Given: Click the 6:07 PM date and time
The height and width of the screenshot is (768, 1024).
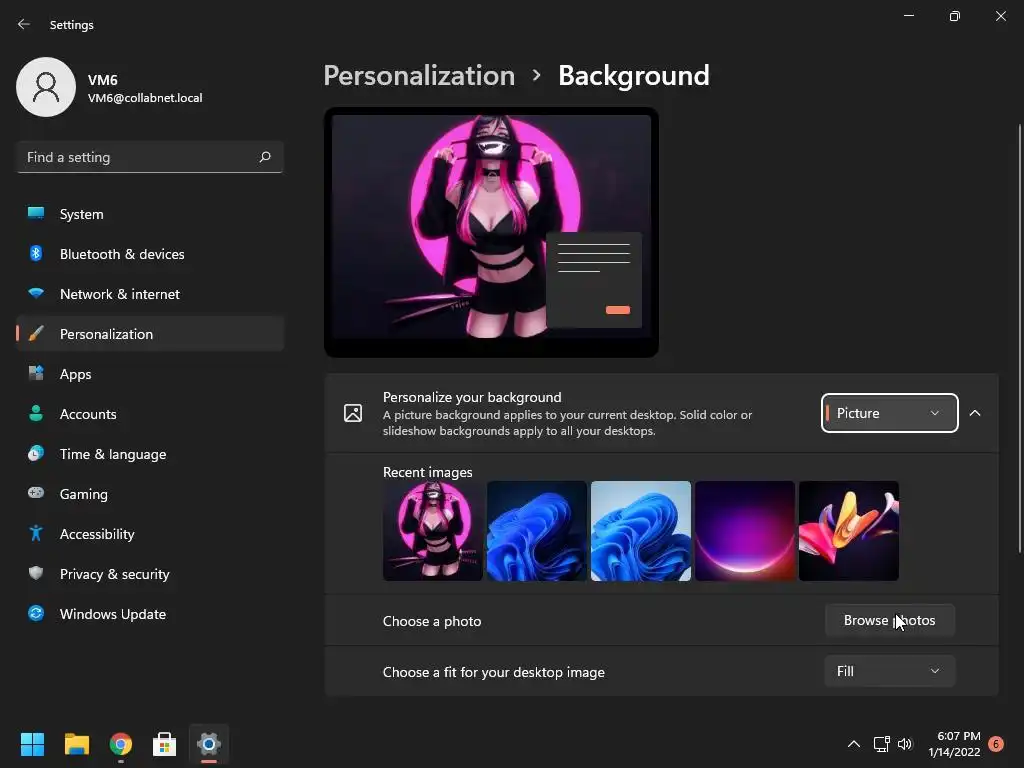Looking at the screenshot, I should [x=955, y=744].
